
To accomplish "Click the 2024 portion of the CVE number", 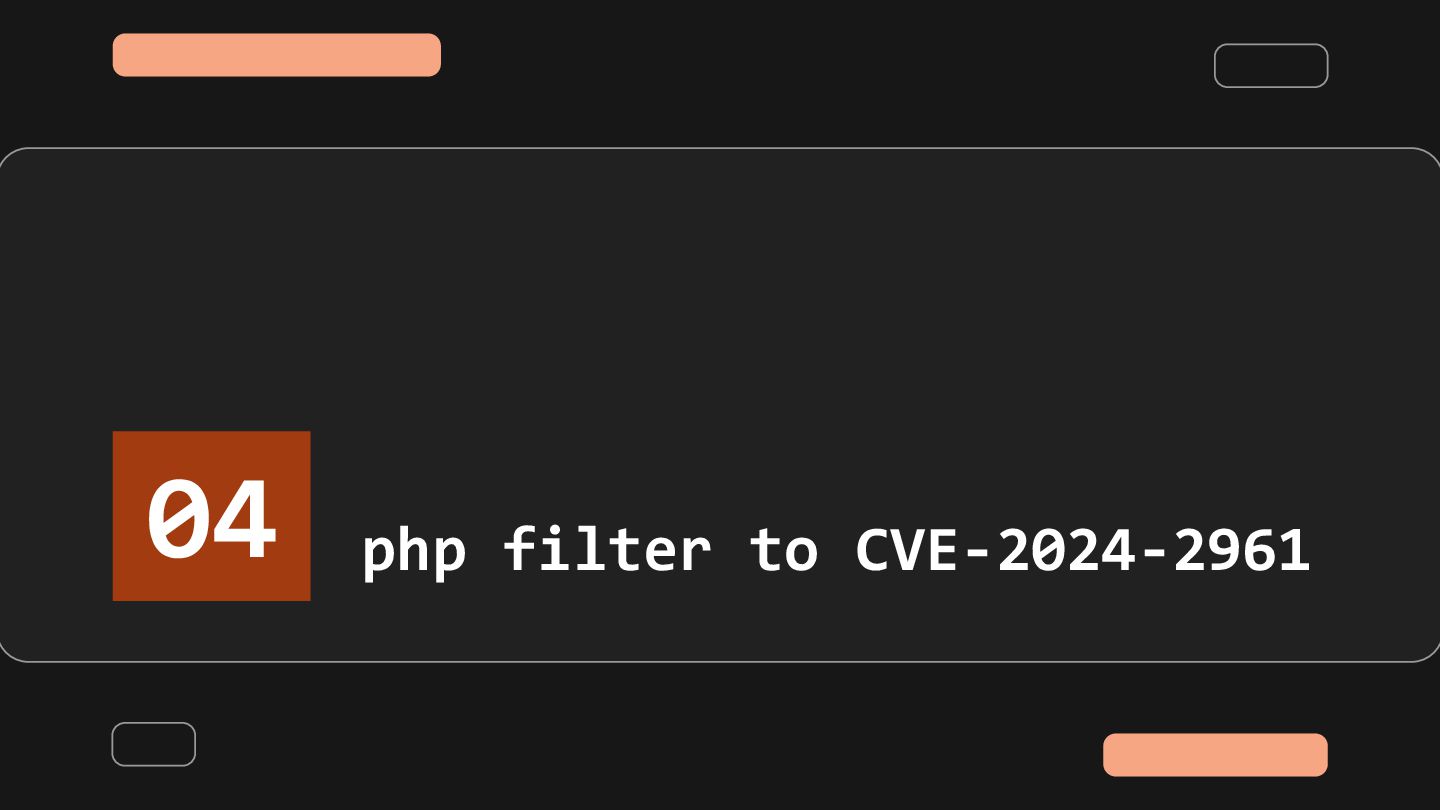I will 1068,550.
